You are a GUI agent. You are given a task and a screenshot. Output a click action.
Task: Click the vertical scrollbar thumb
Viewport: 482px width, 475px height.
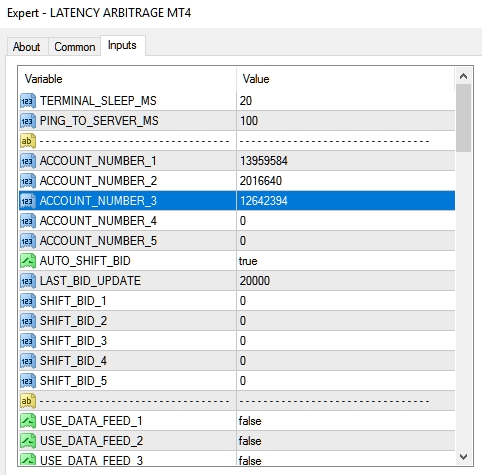463,118
